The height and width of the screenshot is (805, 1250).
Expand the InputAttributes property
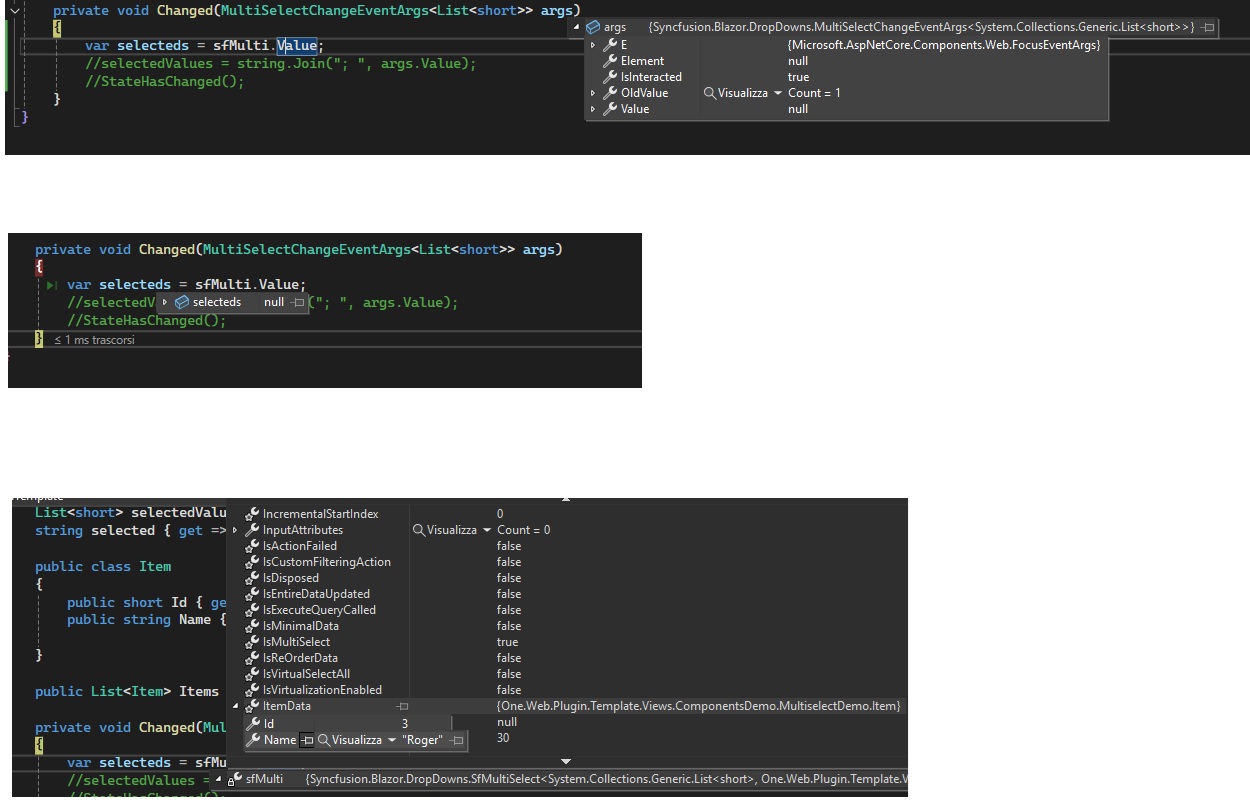tap(236, 530)
